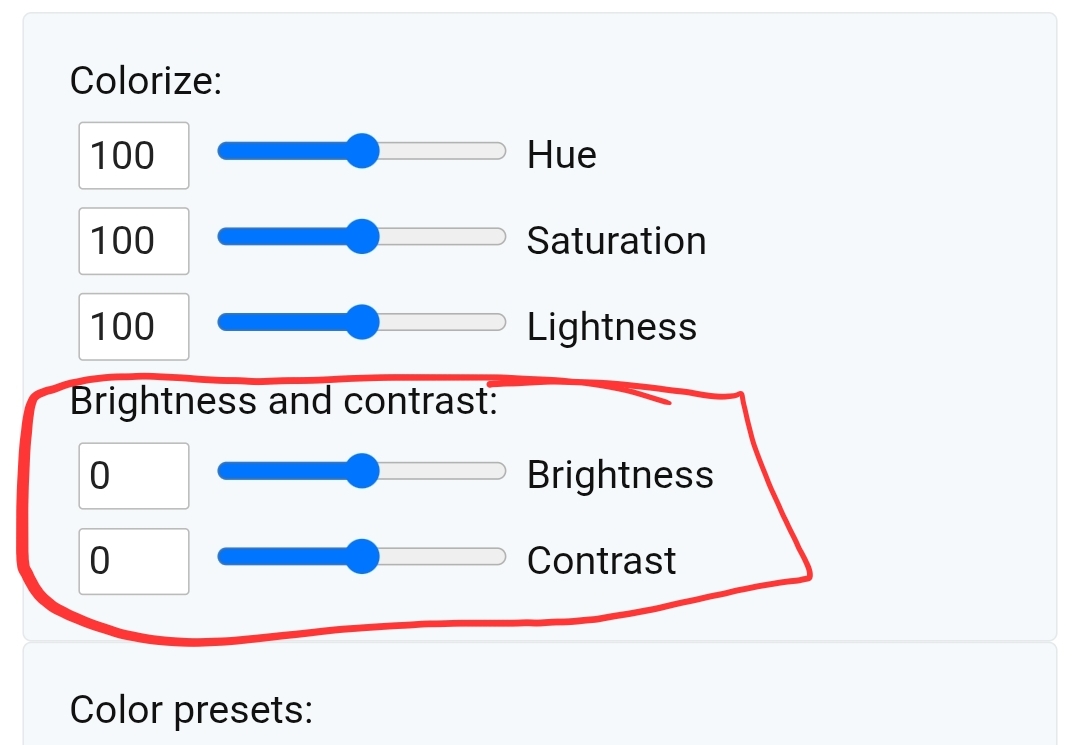
Task: Click the "Color presets:" section heading
Action: tap(191, 710)
